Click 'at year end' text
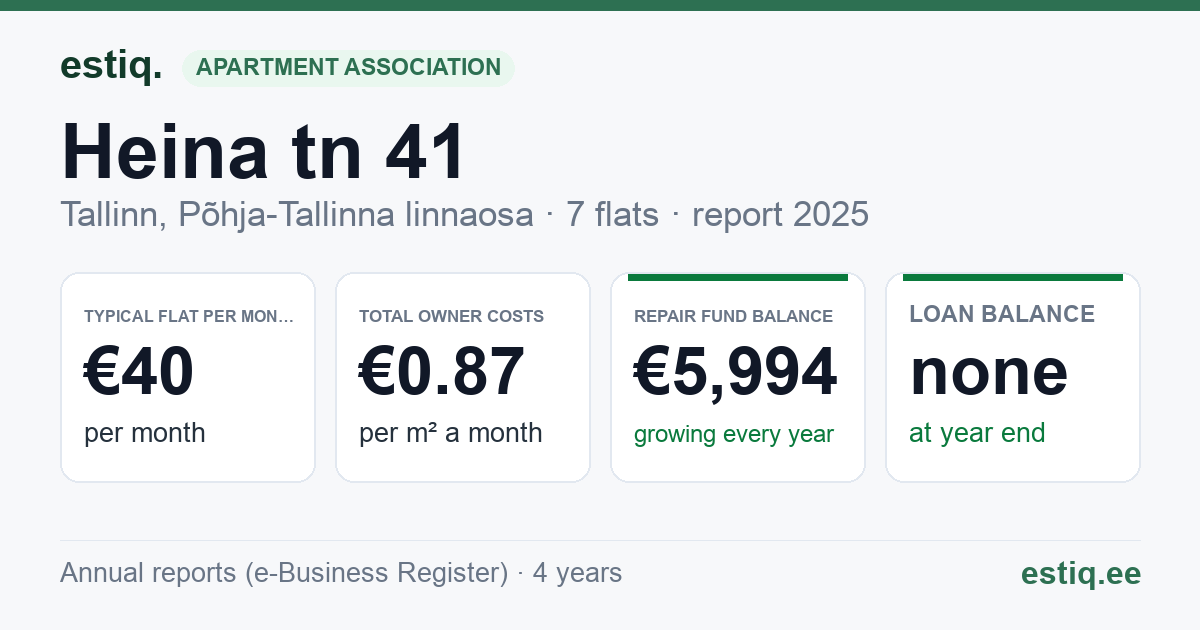This screenshot has width=1200, height=630. (977, 433)
